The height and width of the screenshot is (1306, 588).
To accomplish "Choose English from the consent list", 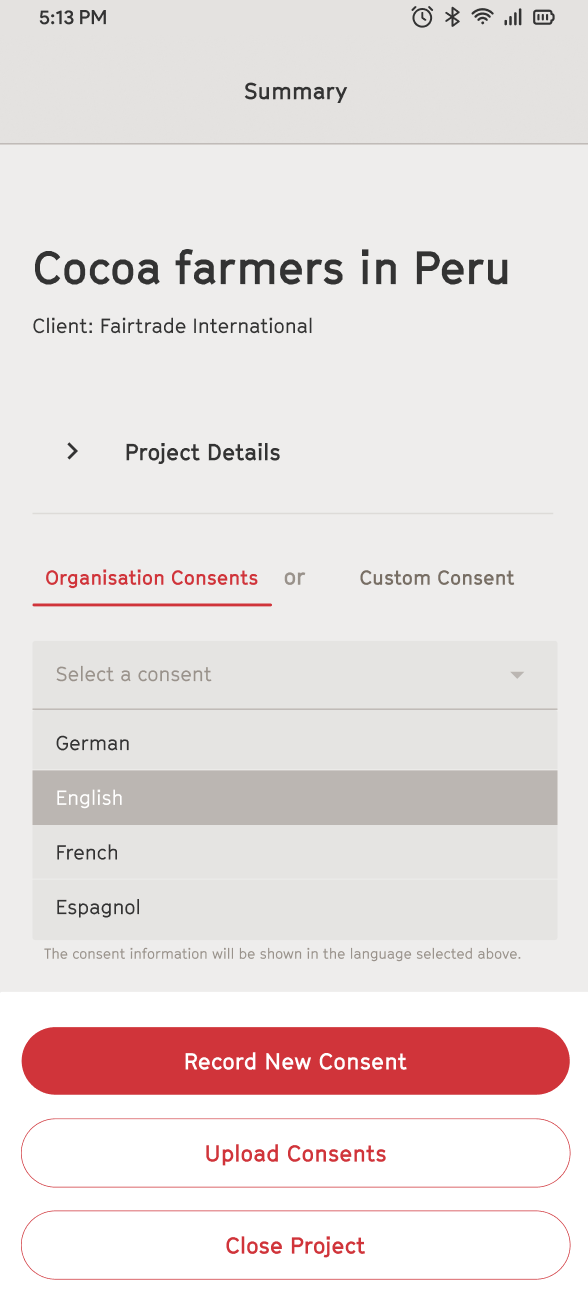I will (295, 798).
